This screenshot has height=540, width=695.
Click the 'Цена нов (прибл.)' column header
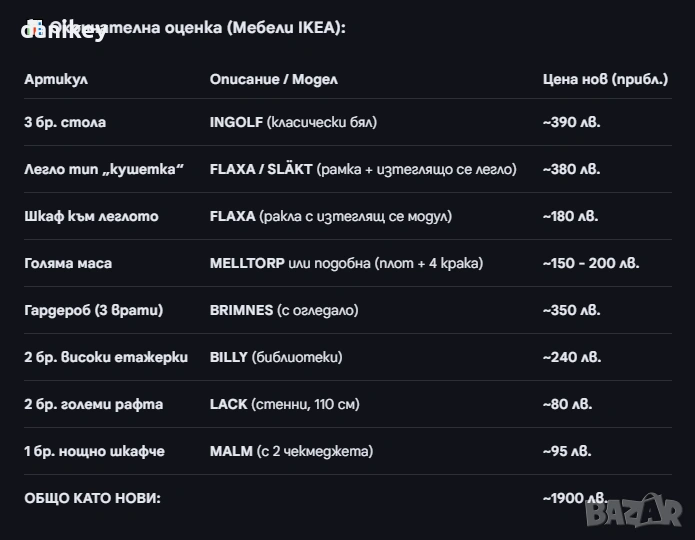pos(605,79)
